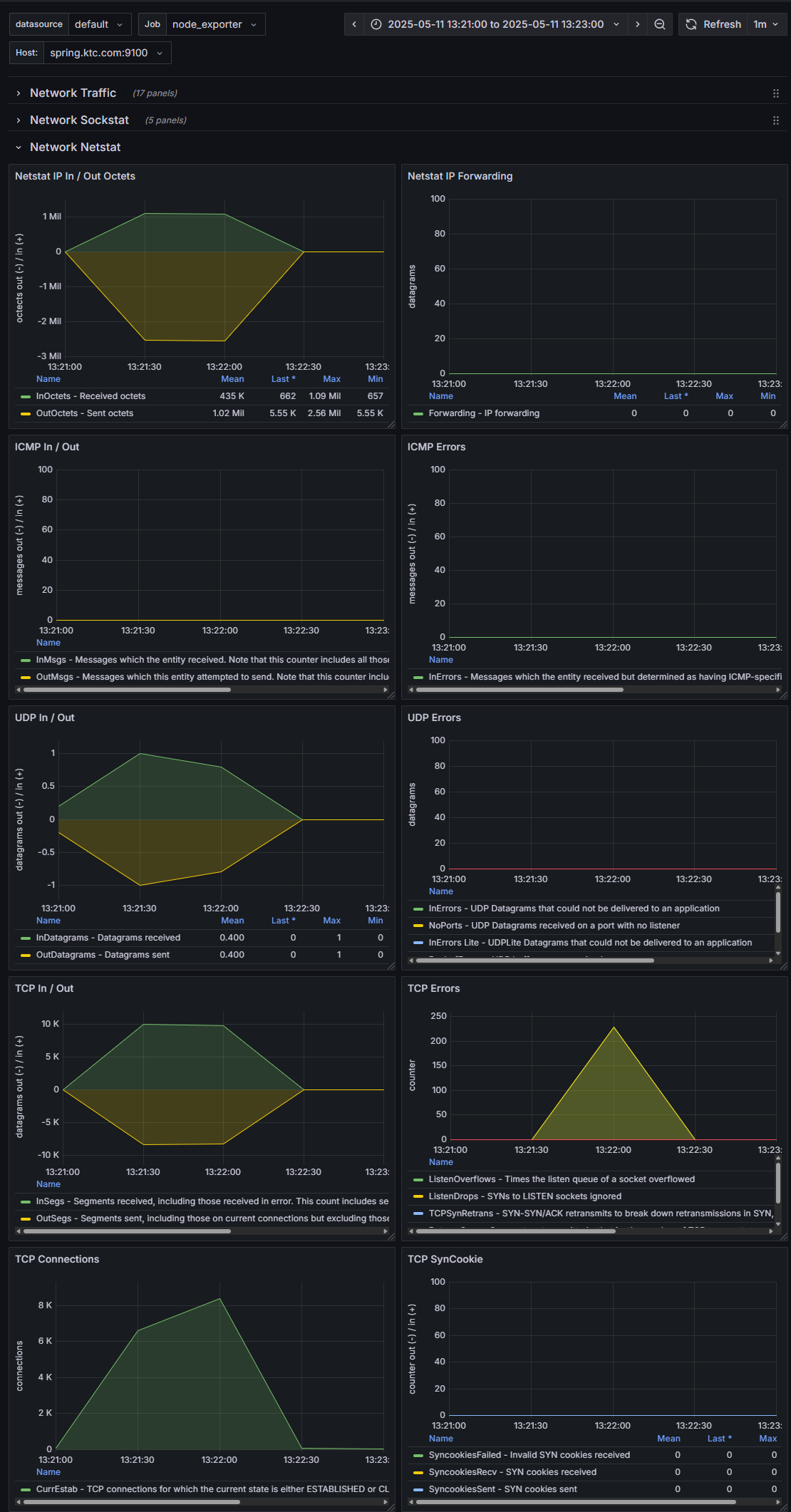Click drag handle icon on Network Sockstat row
This screenshot has height=1512, width=791.
click(776, 120)
